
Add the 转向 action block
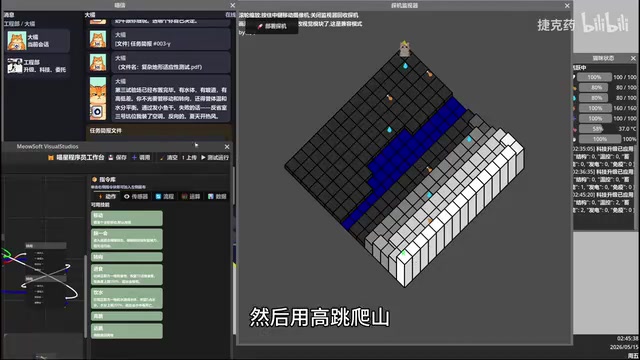pos(127,257)
